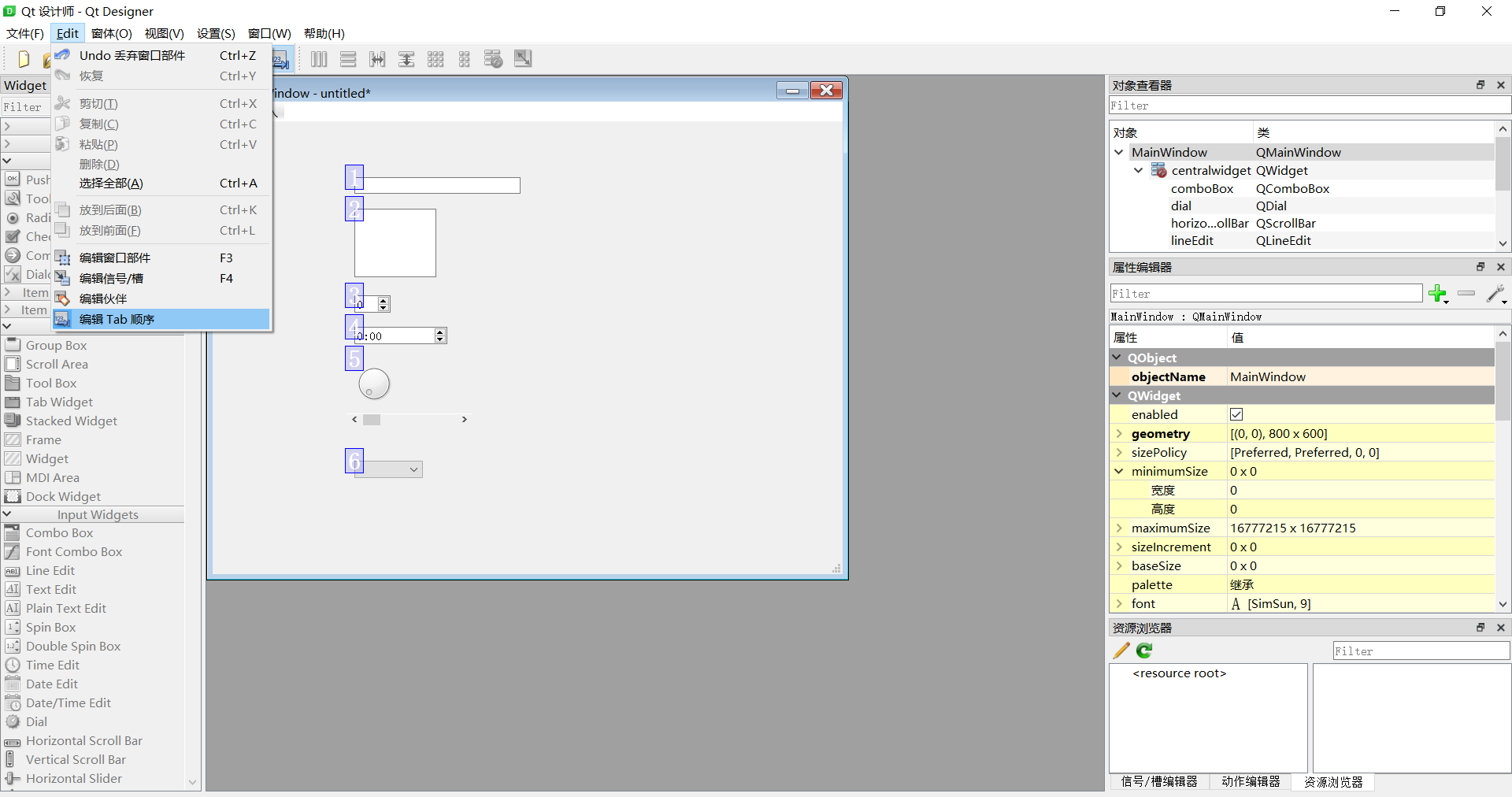Open the combo box on the form

click(388, 469)
